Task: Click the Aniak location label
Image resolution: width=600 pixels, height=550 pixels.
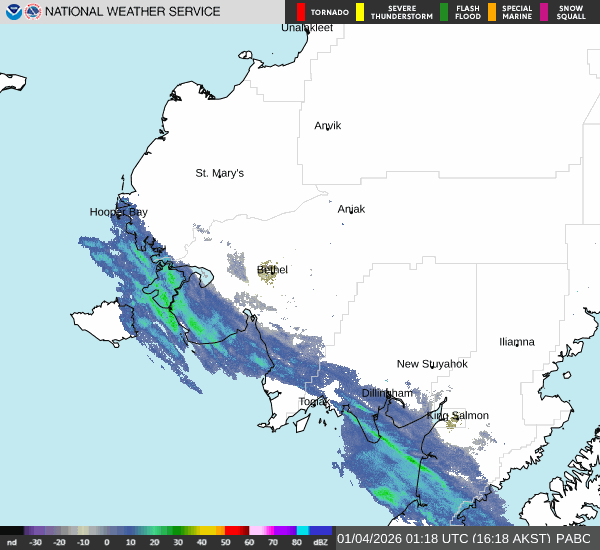Action: click(351, 209)
